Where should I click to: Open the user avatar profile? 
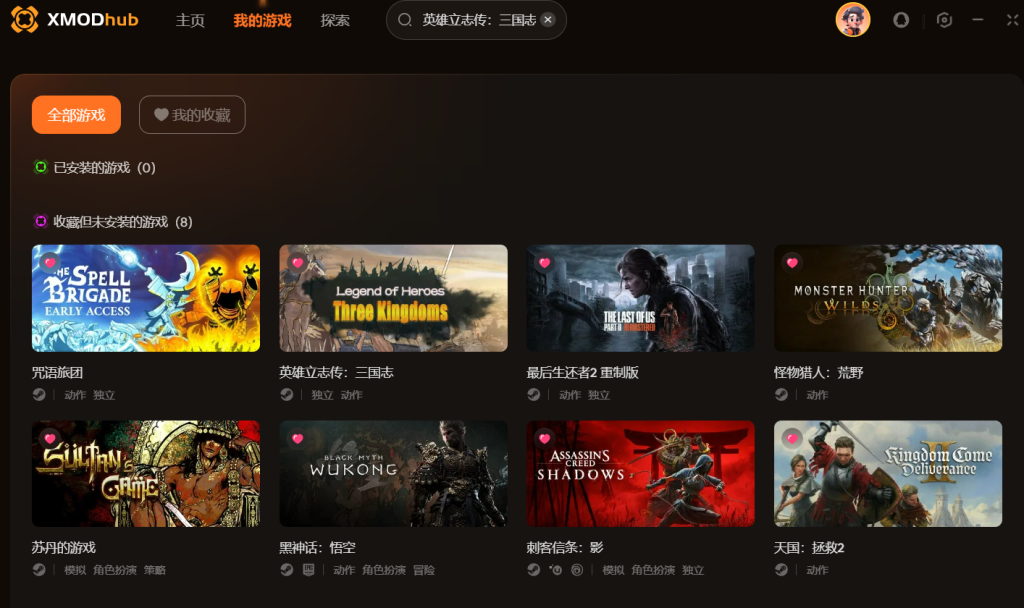(x=853, y=20)
